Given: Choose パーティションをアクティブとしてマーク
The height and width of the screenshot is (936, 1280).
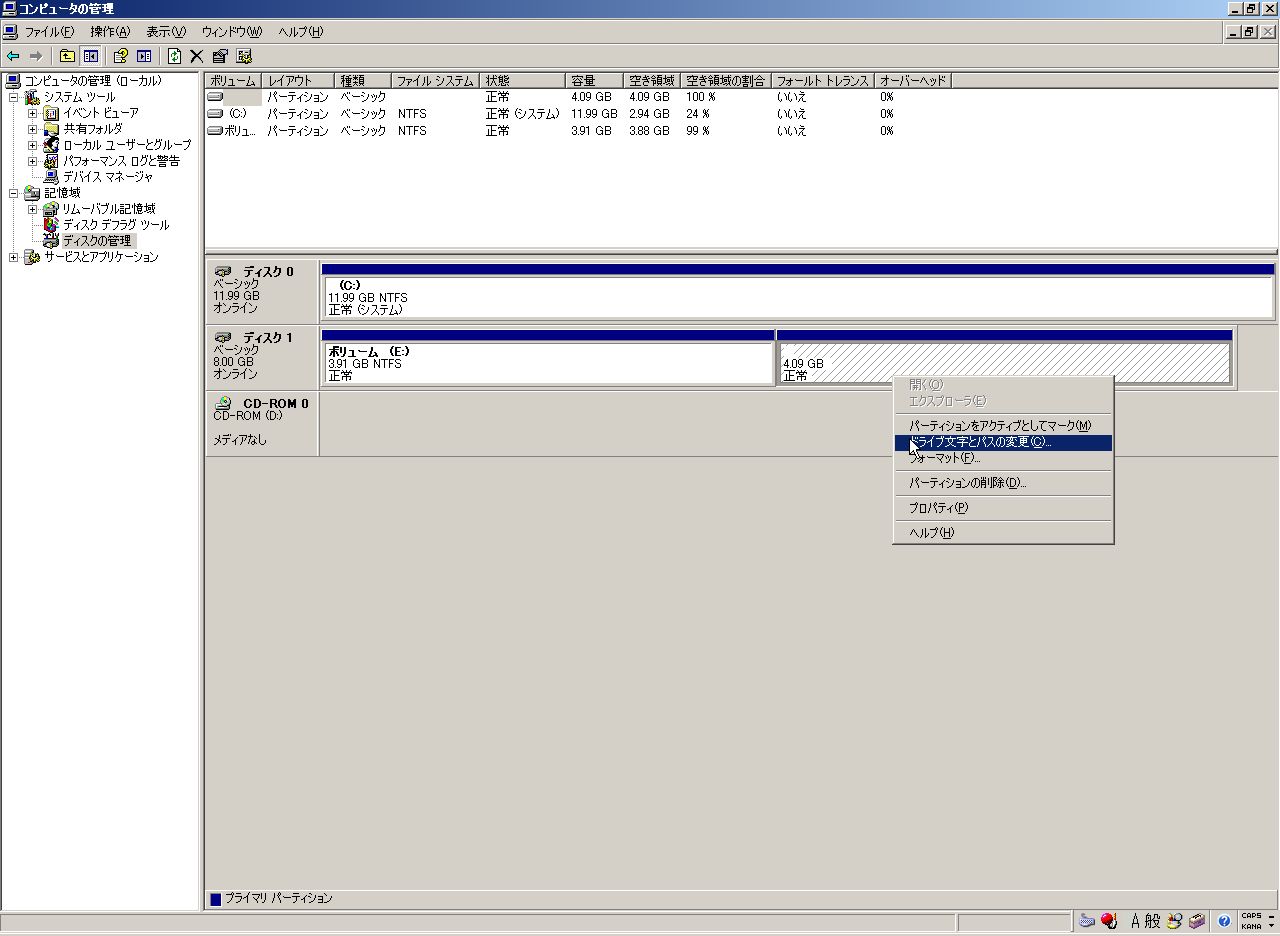Looking at the screenshot, I should coord(1003,426).
